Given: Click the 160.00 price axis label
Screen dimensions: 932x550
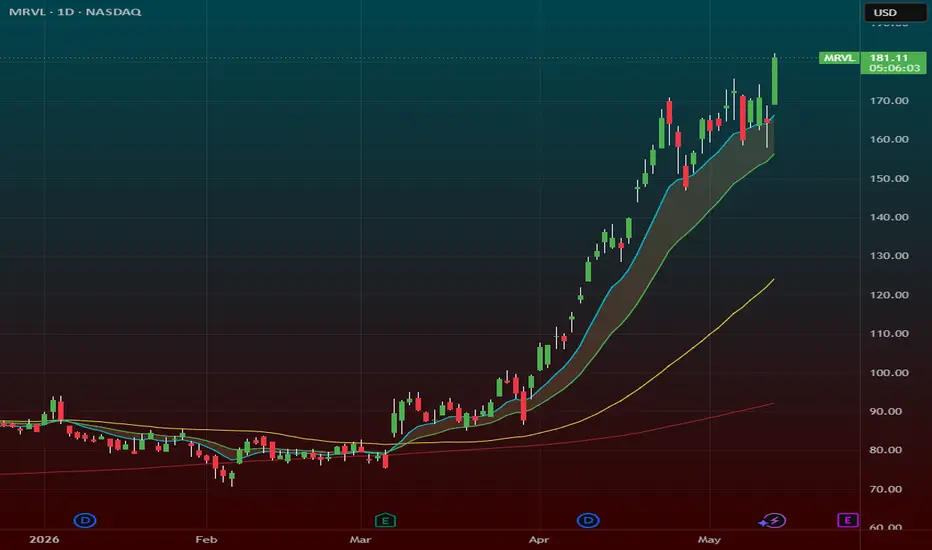Looking at the screenshot, I should click(x=889, y=139).
